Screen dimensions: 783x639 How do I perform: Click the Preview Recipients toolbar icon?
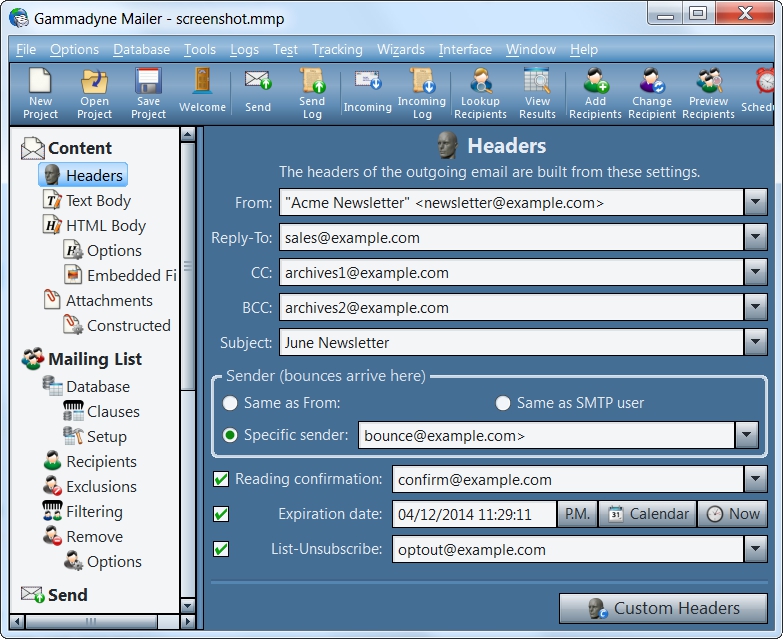click(x=708, y=92)
